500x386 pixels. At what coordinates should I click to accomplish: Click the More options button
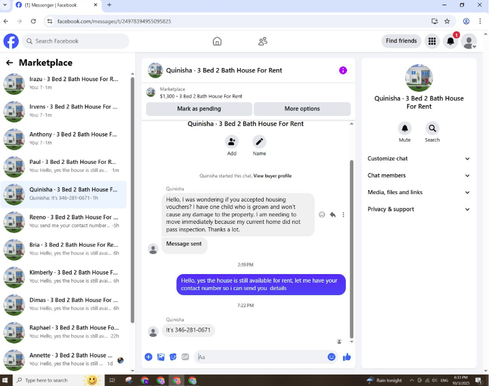coord(302,109)
